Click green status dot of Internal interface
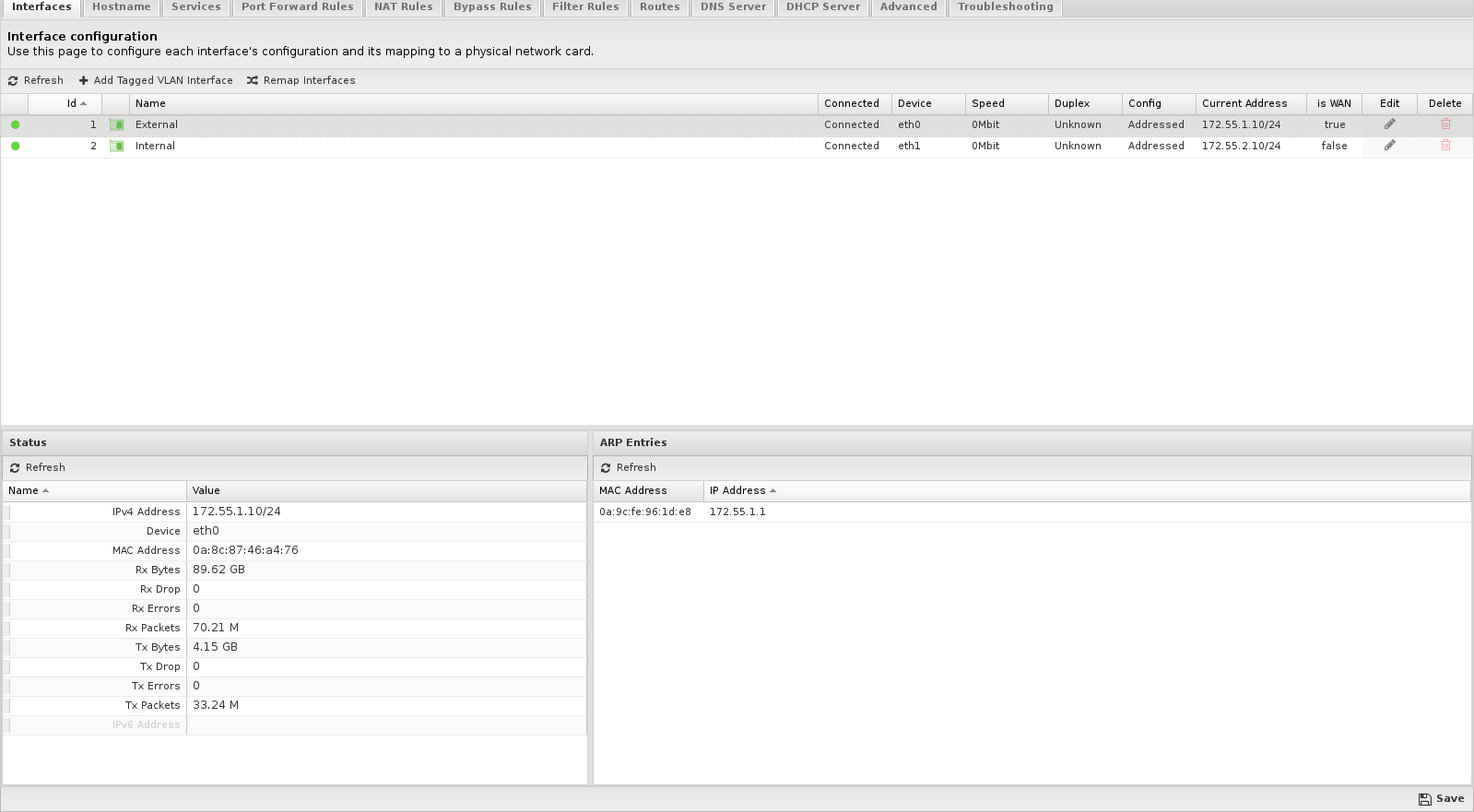The width and height of the screenshot is (1474, 812). (x=15, y=146)
